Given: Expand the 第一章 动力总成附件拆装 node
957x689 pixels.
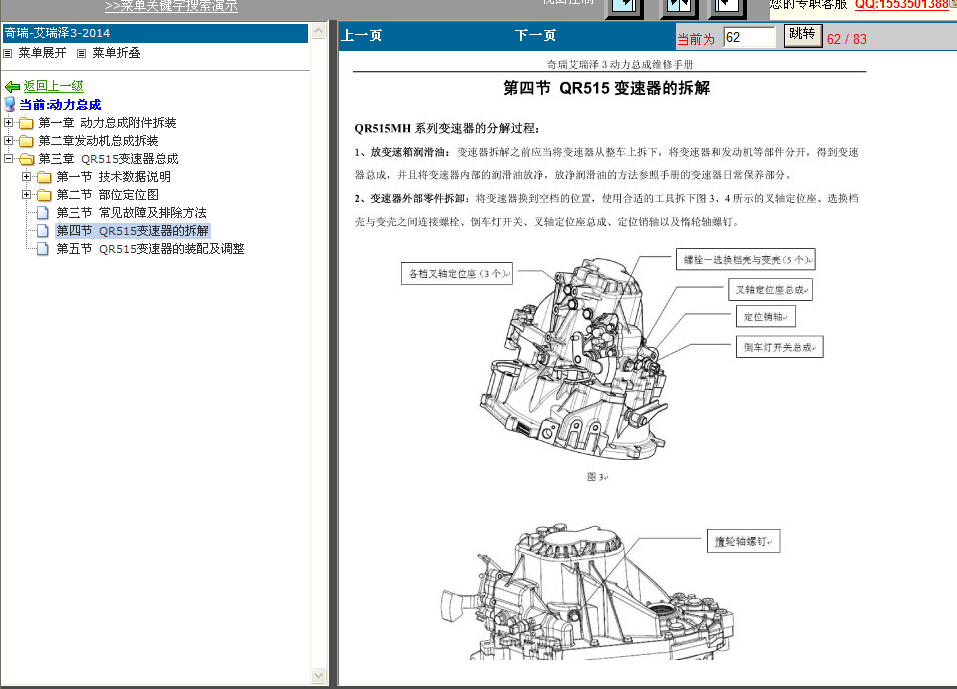Looking at the screenshot, I should tap(9, 123).
